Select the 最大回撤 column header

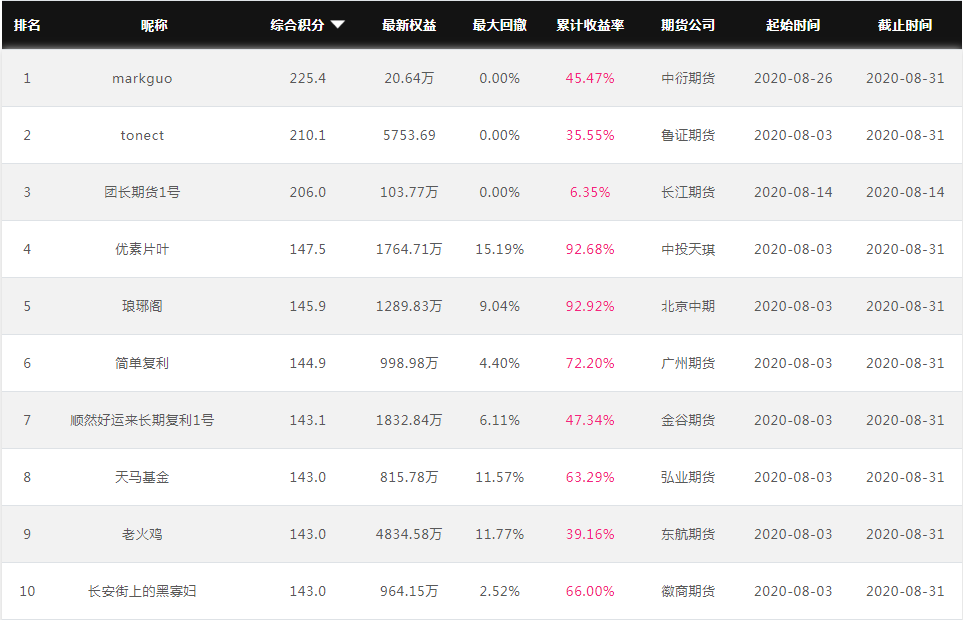499,25
